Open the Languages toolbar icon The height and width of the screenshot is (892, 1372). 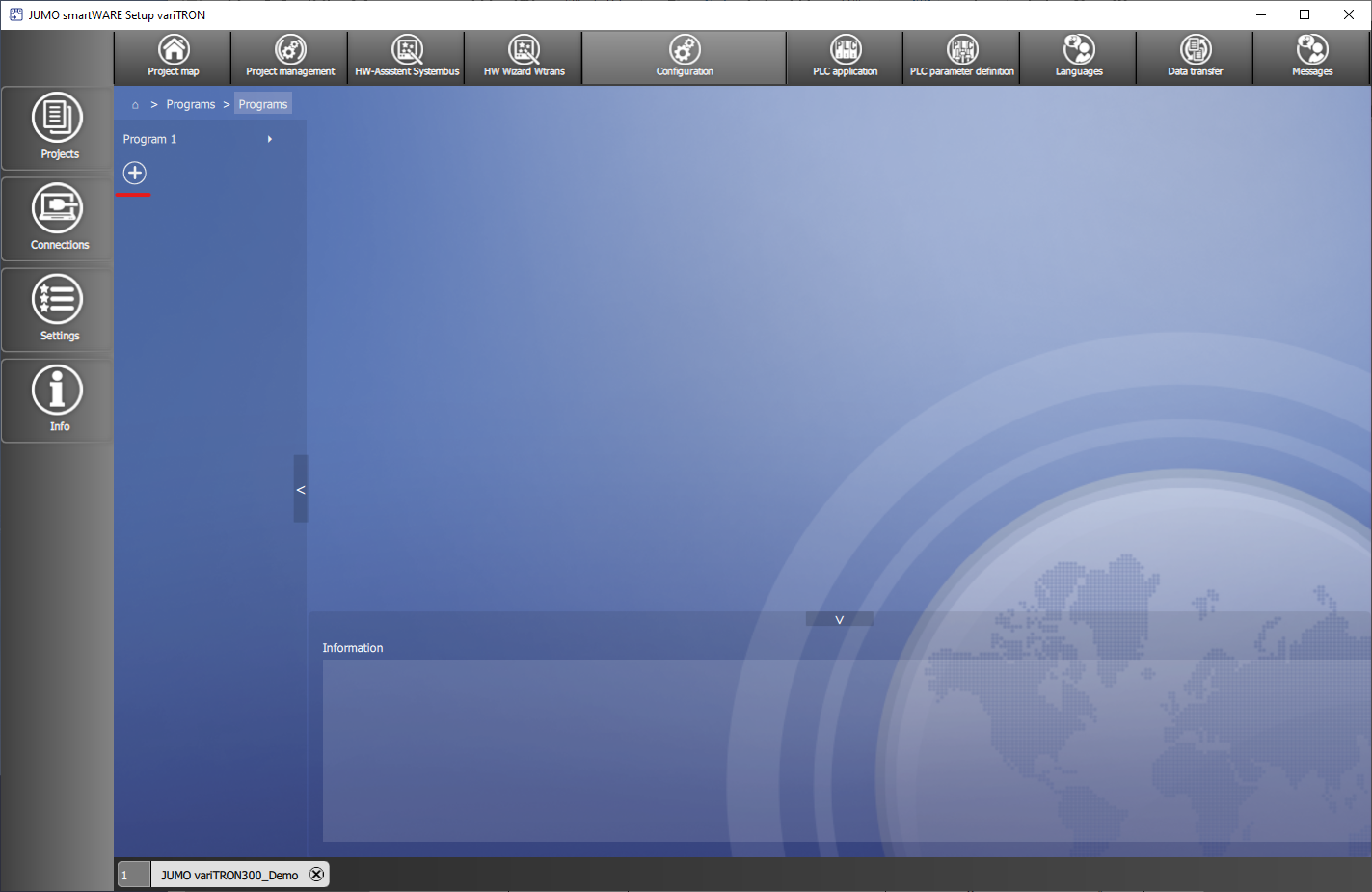[x=1079, y=57]
